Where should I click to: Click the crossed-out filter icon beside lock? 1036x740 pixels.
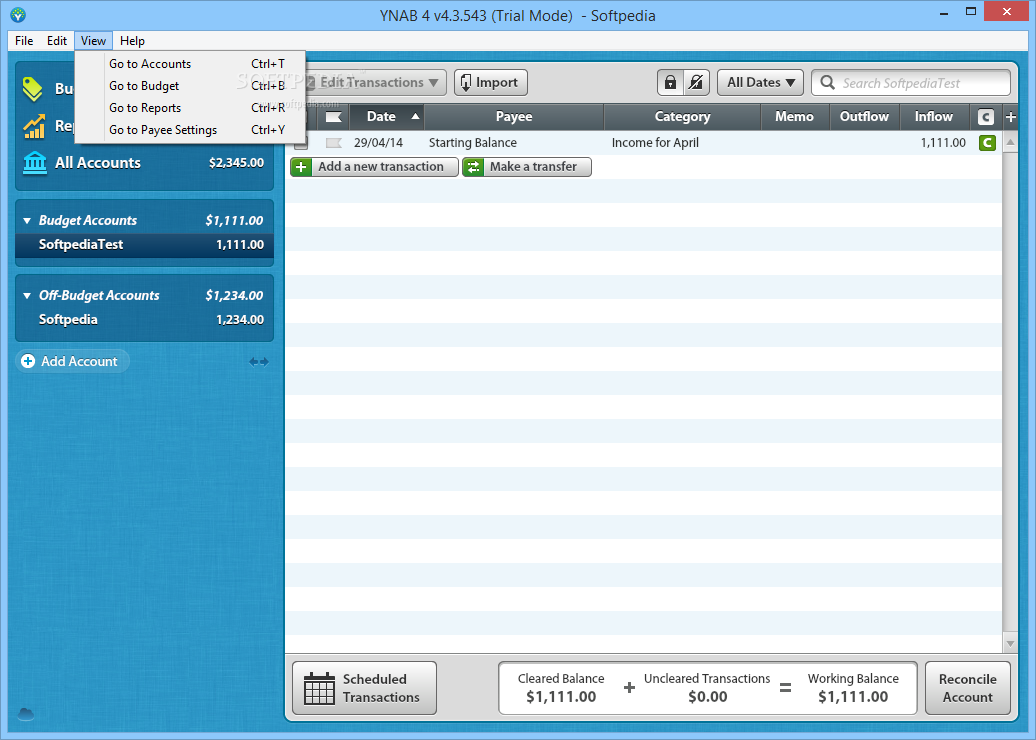[x=696, y=83]
